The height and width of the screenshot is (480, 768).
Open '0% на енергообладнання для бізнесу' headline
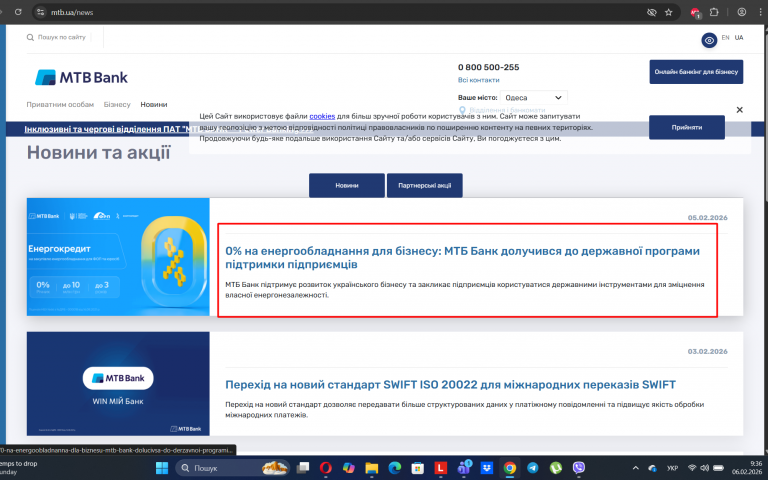coord(462,258)
